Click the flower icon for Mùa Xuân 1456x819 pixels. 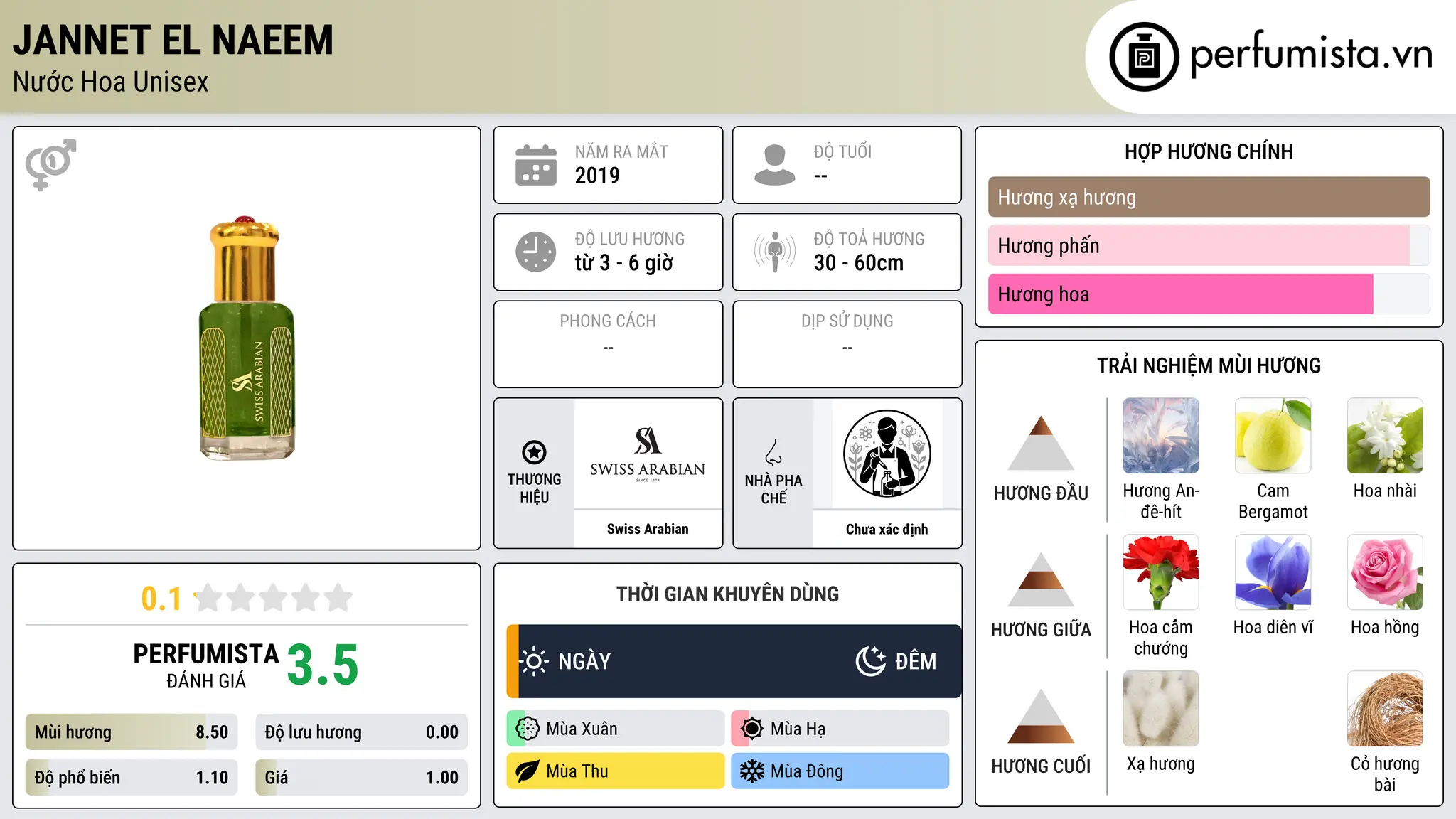click(x=528, y=729)
